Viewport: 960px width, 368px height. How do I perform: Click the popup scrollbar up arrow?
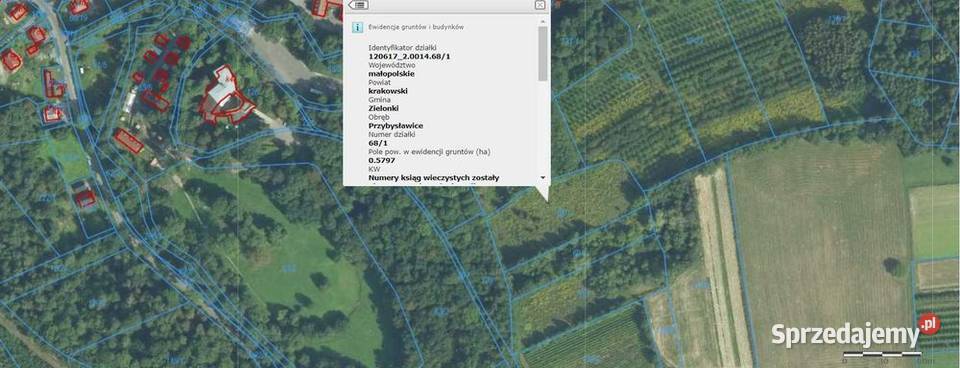[x=542, y=21]
